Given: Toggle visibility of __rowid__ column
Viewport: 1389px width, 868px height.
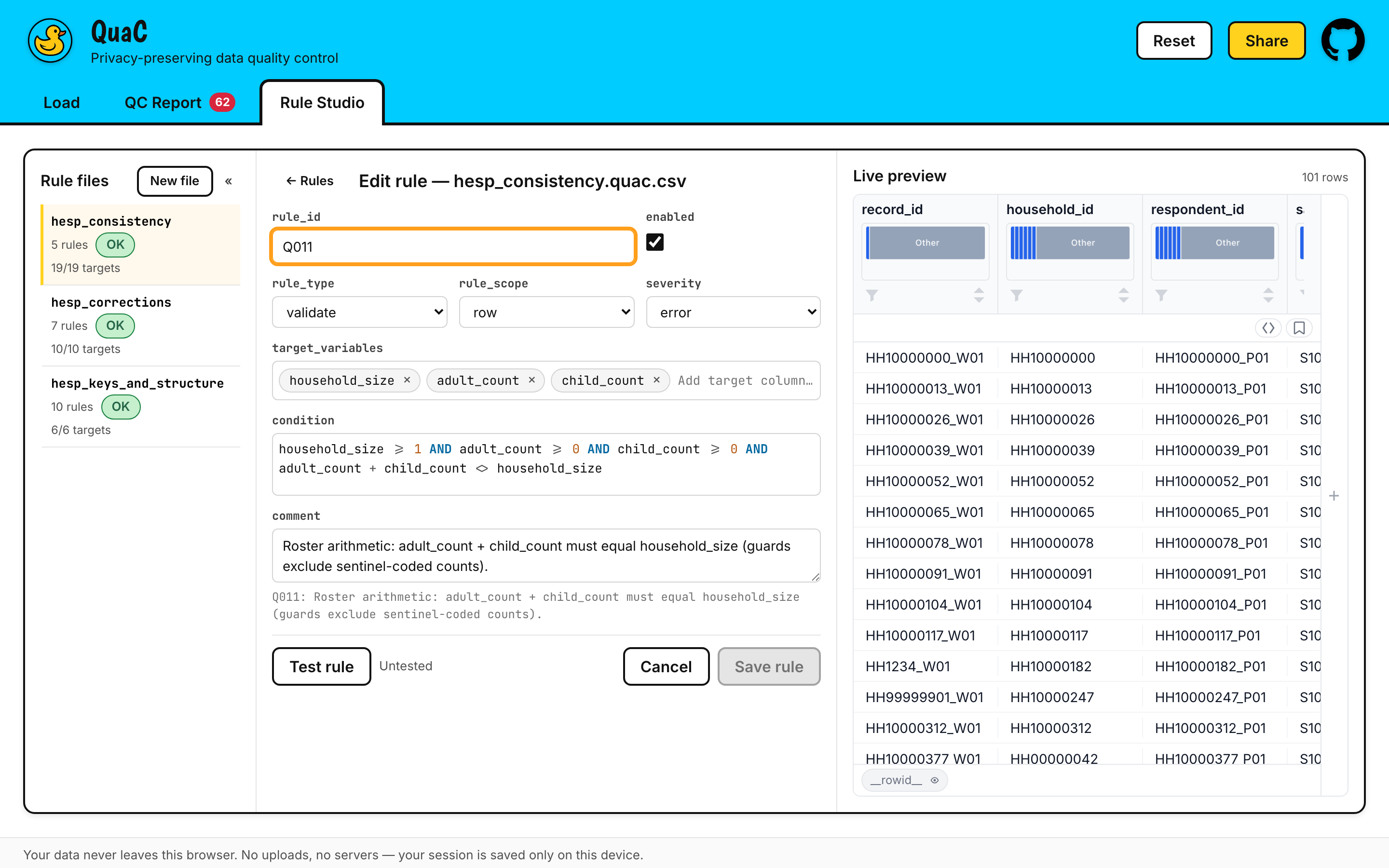Looking at the screenshot, I should click(x=934, y=780).
